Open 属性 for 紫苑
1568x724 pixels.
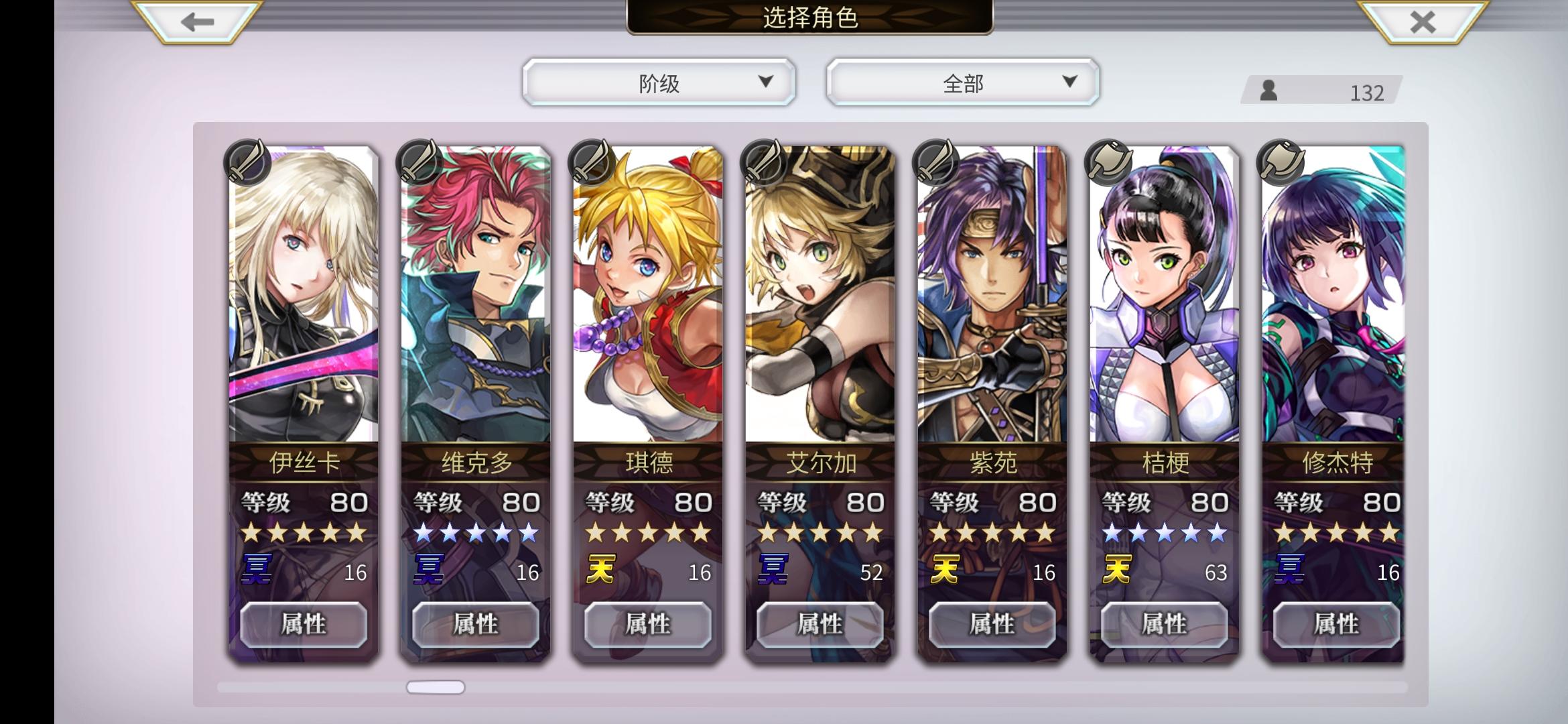tap(992, 625)
